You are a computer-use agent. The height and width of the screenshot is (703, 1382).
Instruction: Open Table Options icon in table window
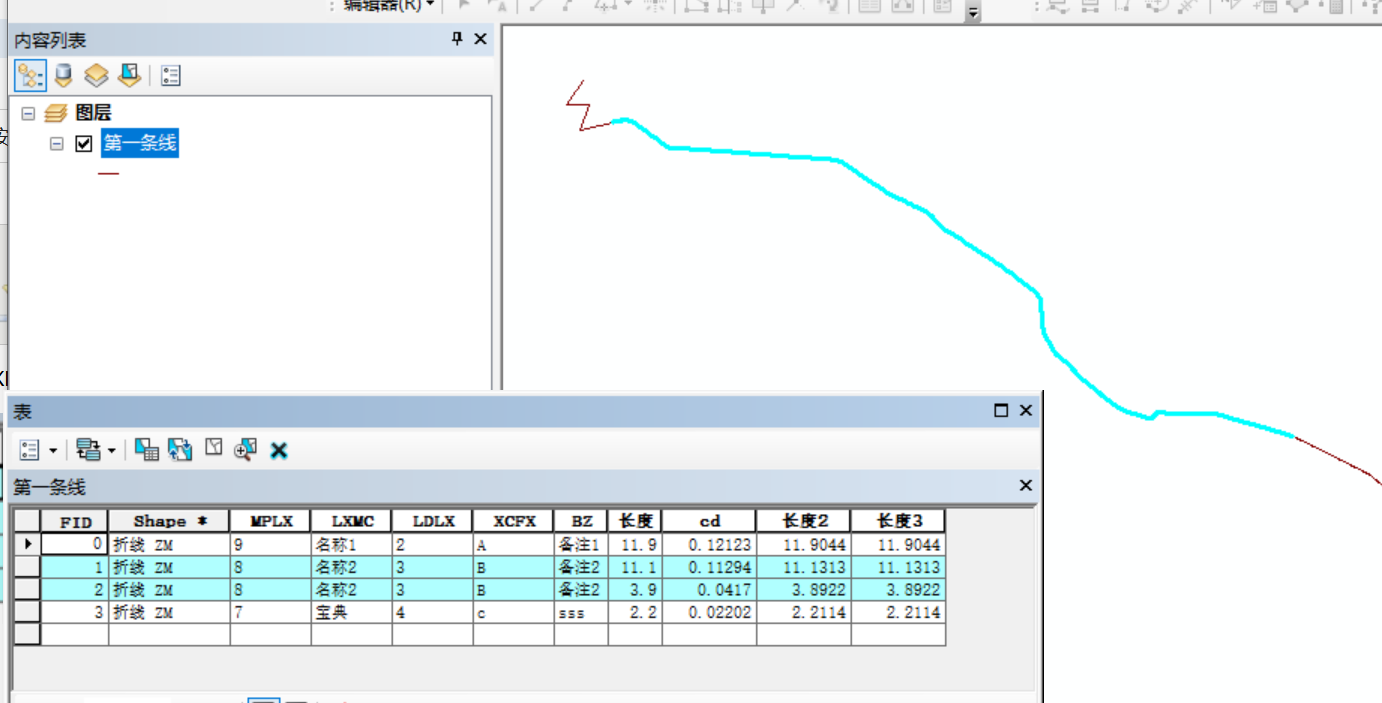pos(30,450)
